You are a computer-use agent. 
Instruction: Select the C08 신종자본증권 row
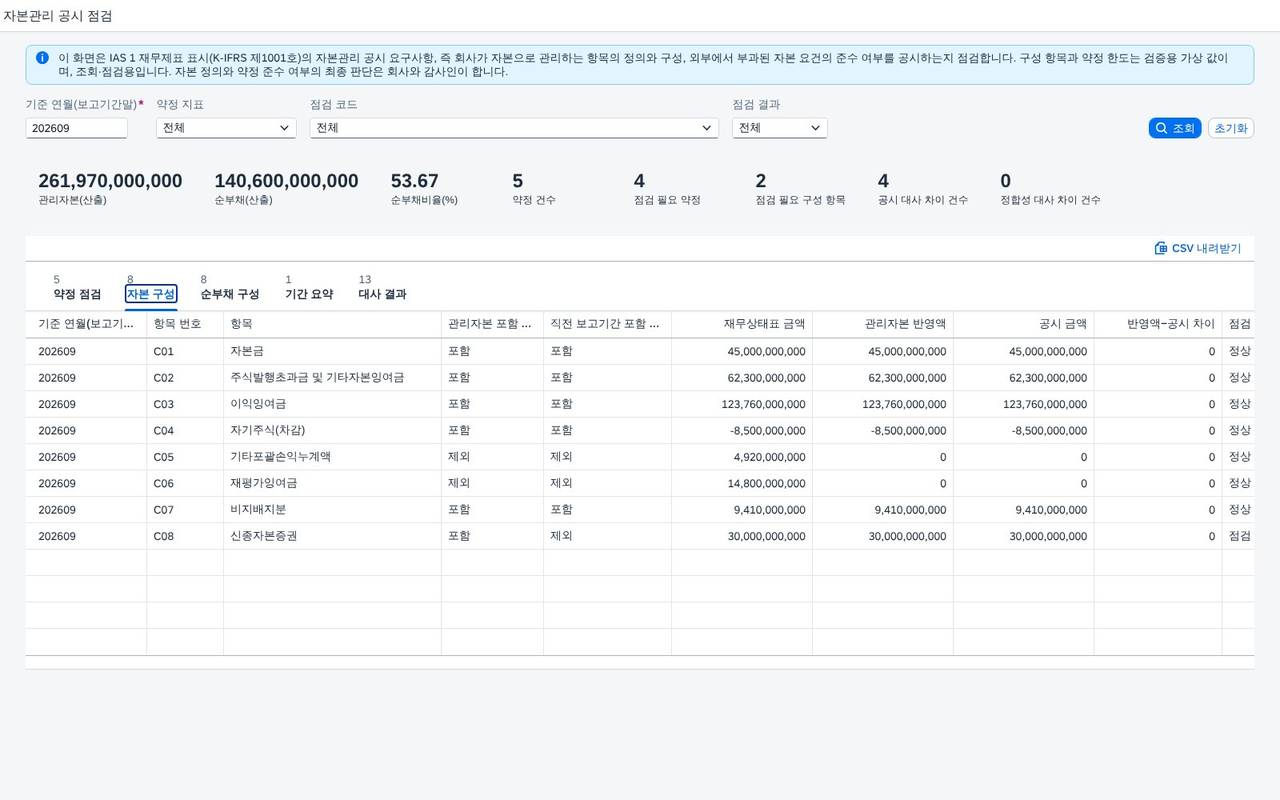point(640,536)
